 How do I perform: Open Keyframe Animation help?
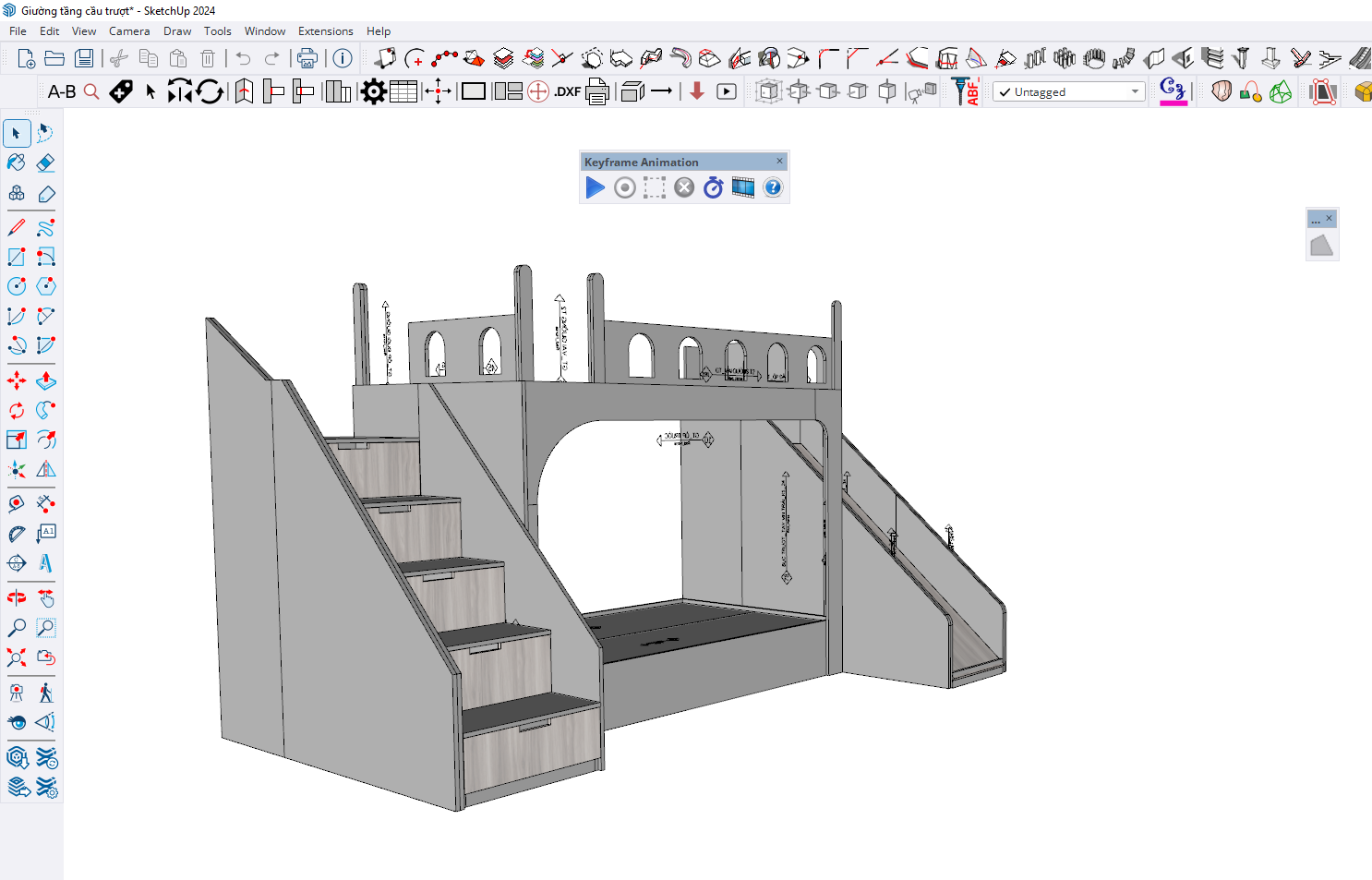(773, 188)
